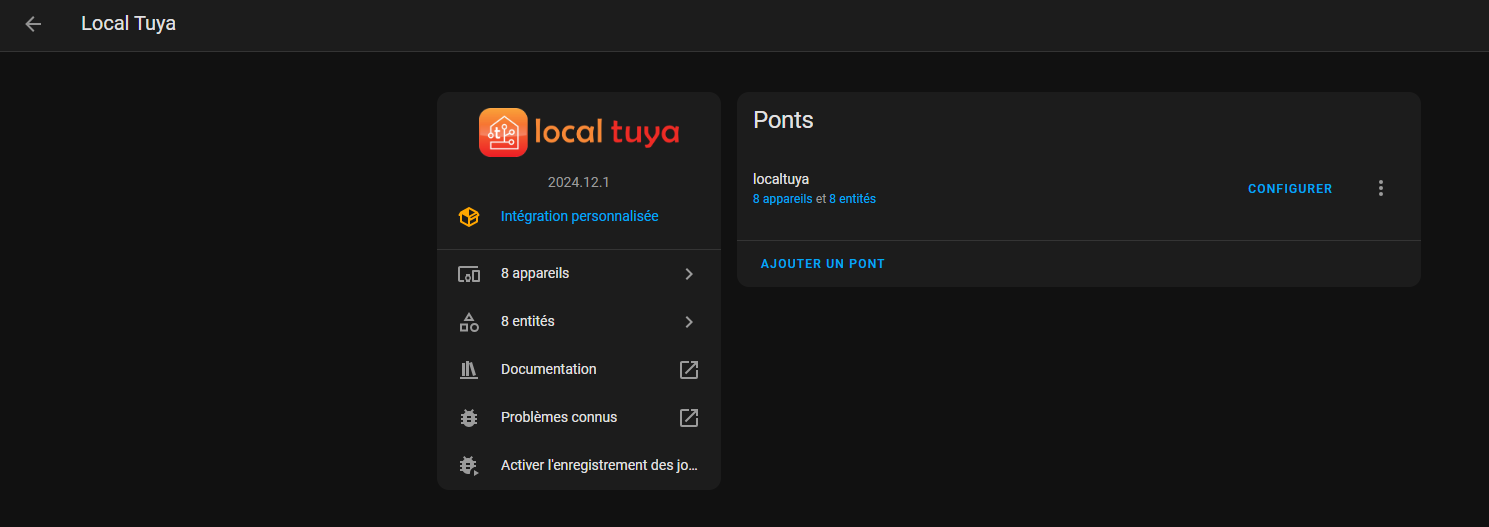Expand the 8 appareils chevron arrow
1489x527 pixels.
tap(688, 274)
